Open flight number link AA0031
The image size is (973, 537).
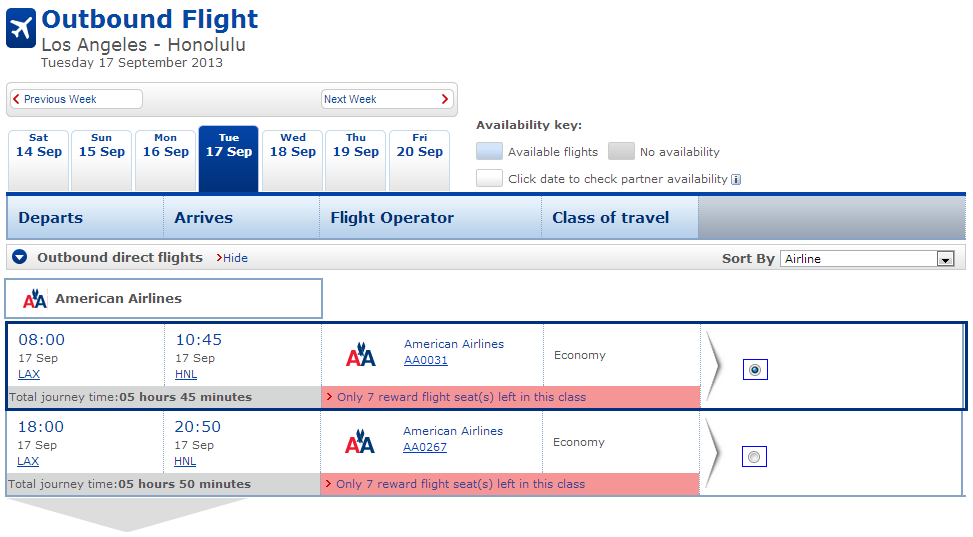tap(426, 360)
